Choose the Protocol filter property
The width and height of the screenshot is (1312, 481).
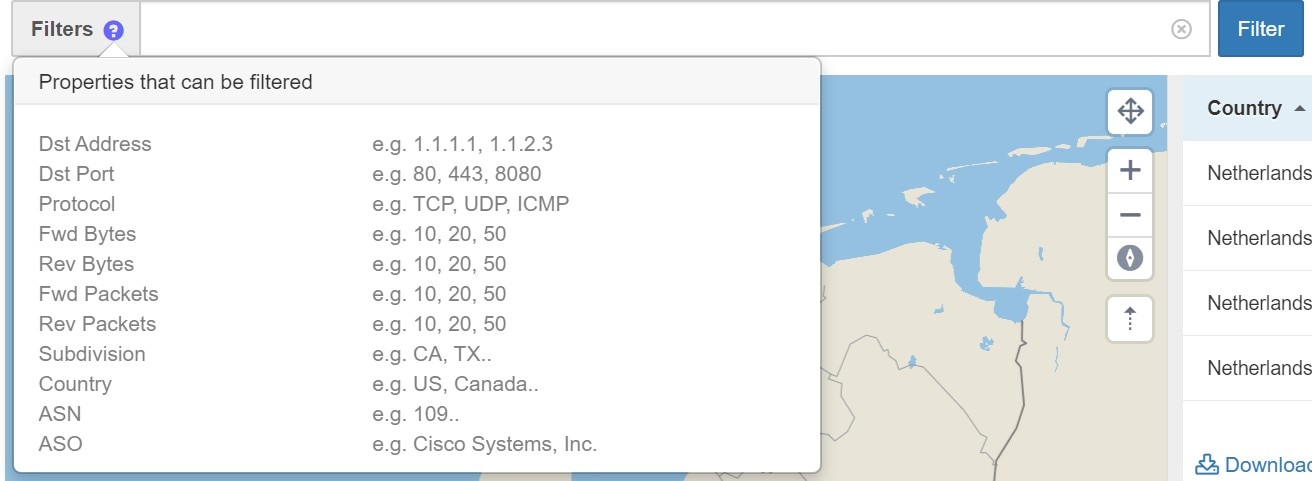[77, 204]
